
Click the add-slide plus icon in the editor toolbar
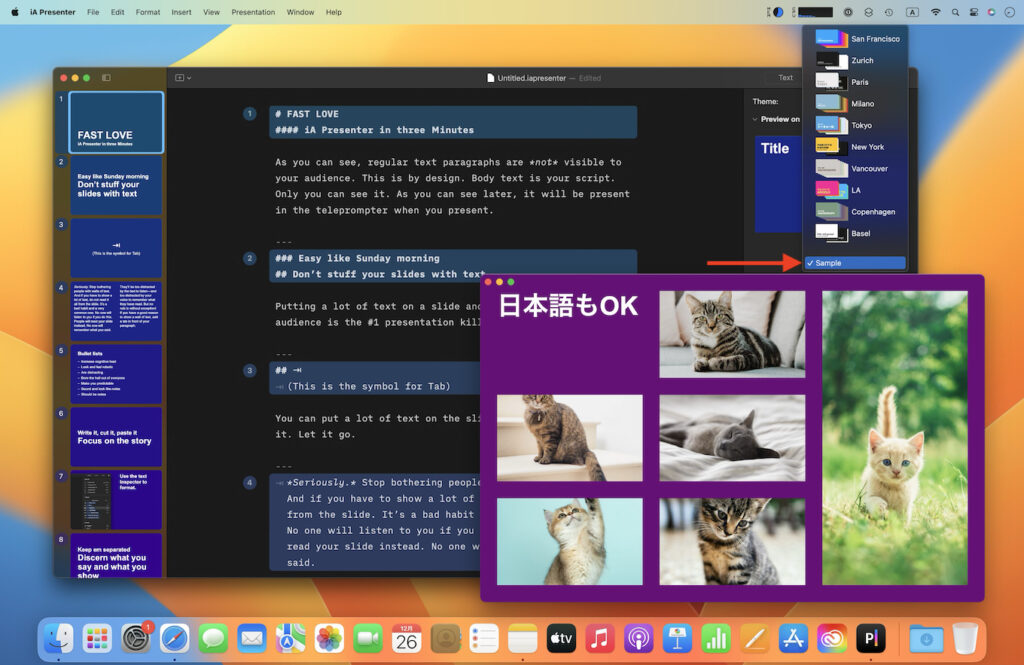180,77
